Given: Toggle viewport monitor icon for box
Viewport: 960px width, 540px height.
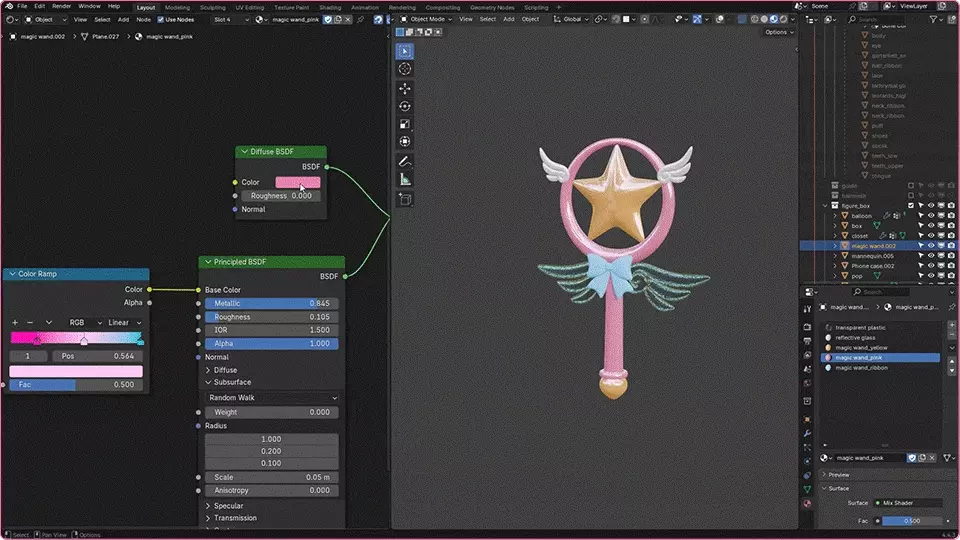Looking at the screenshot, I should (x=942, y=226).
